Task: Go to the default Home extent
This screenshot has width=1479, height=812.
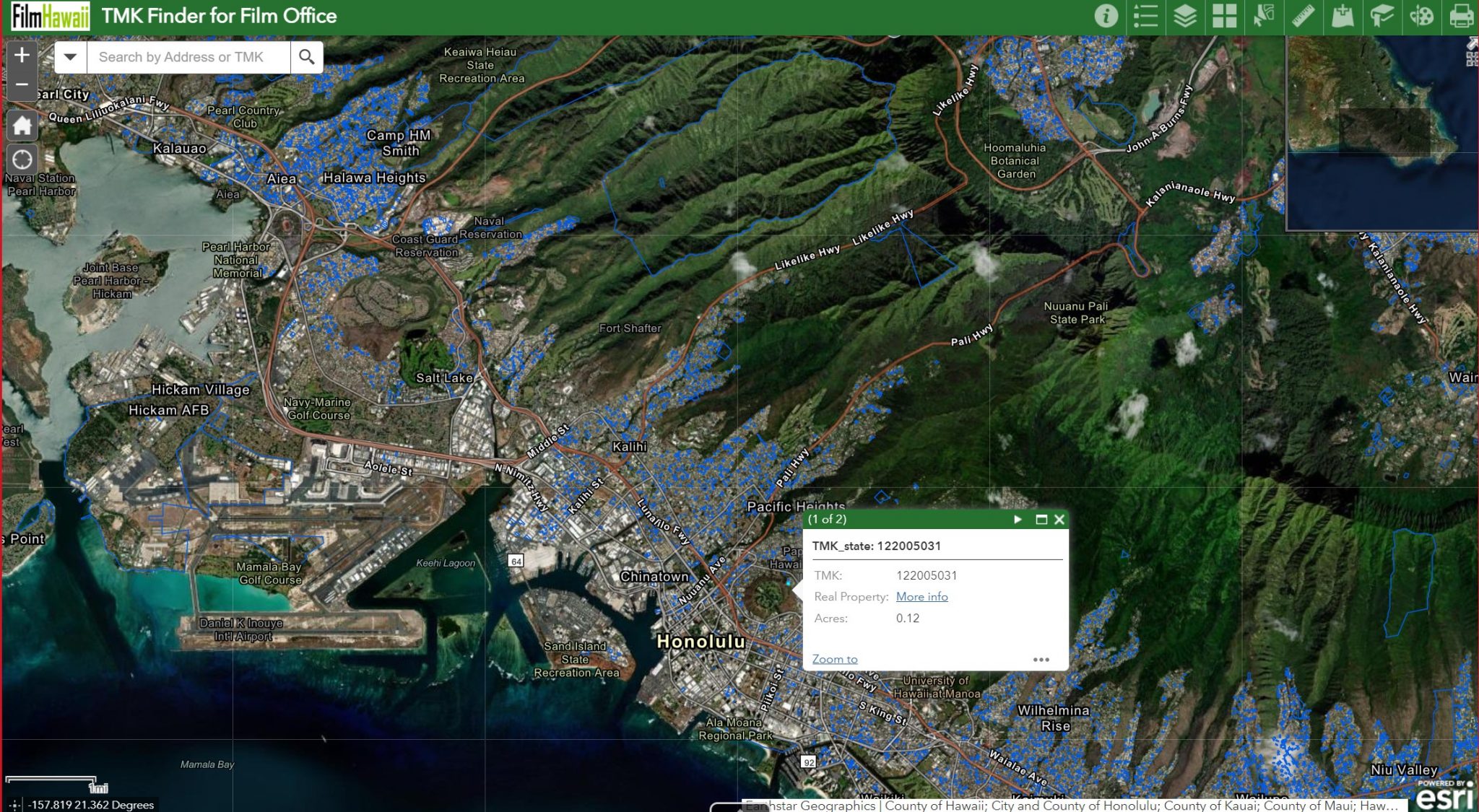Action: [22, 125]
